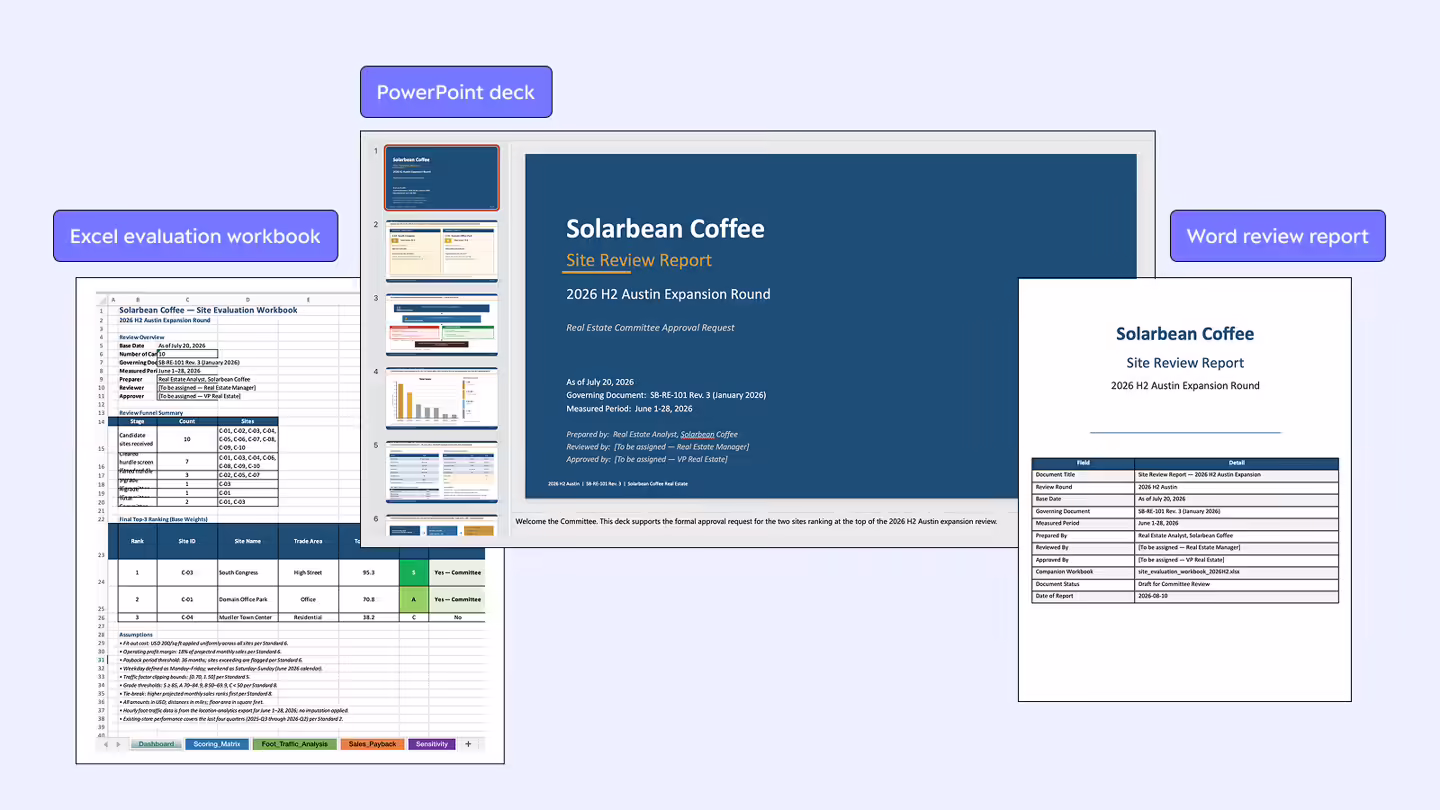The height and width of the screenshot is (810, 1440).
Task: Click the 'Count' header in funnel table
Action: click(187, 422)
